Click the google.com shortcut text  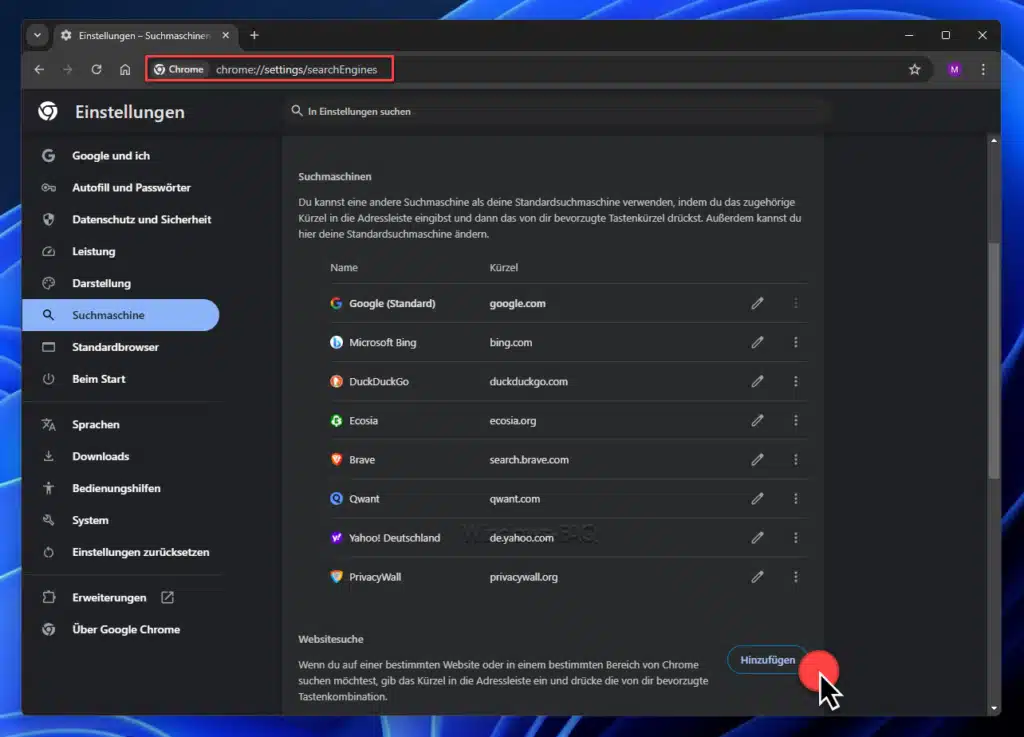click(517, 304)
